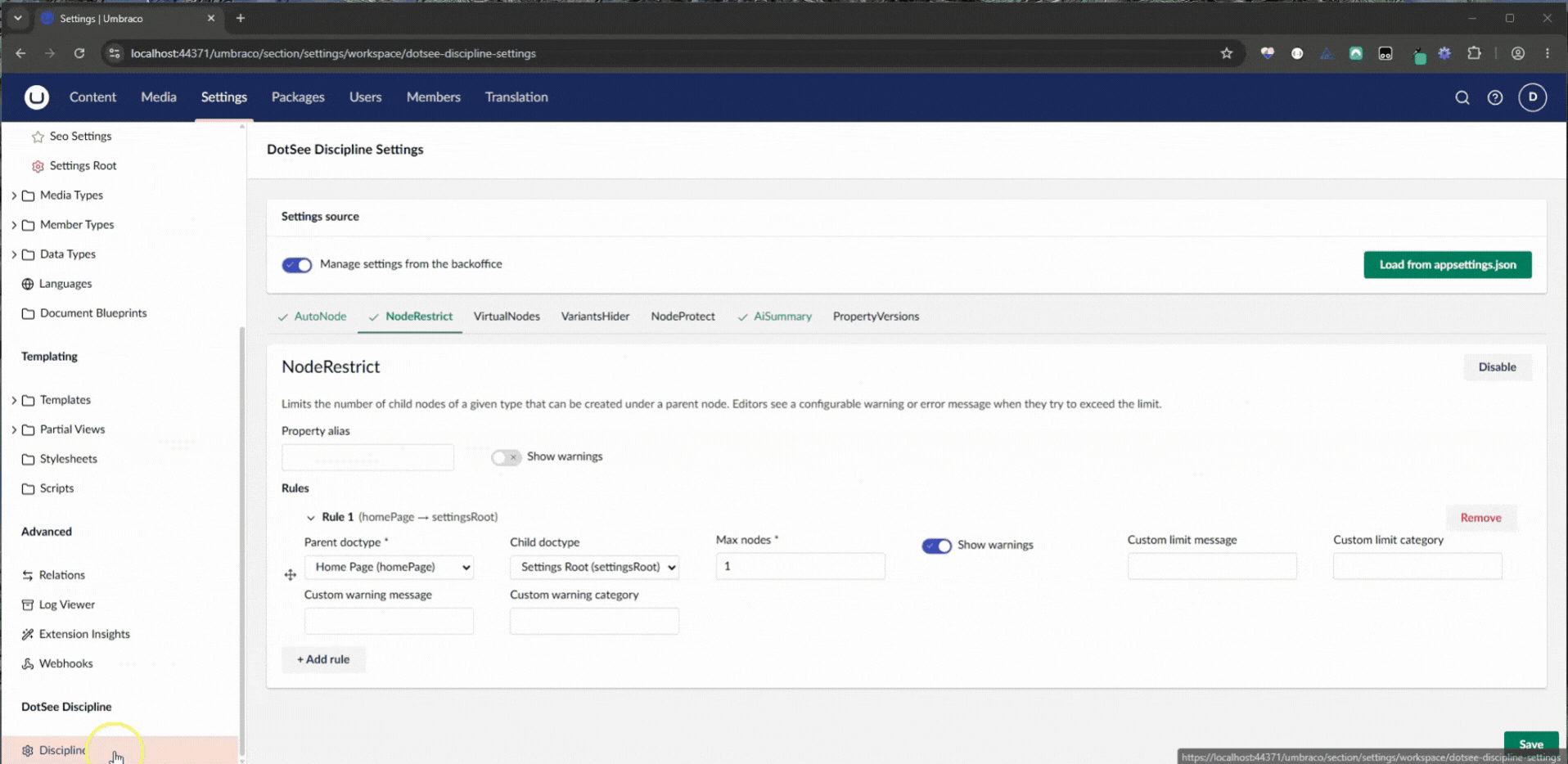This screenshot has height=764, width=1568.
Task: Toggle Manage settings from the backoffice
Action: coord(297,265)
